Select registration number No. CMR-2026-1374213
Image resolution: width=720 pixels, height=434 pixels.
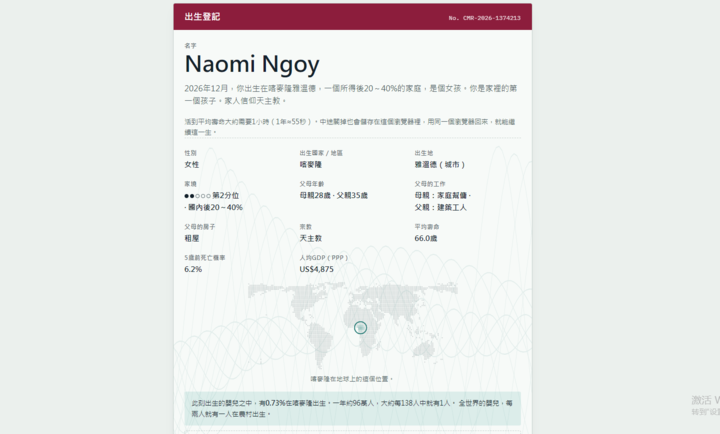(484, 18)
